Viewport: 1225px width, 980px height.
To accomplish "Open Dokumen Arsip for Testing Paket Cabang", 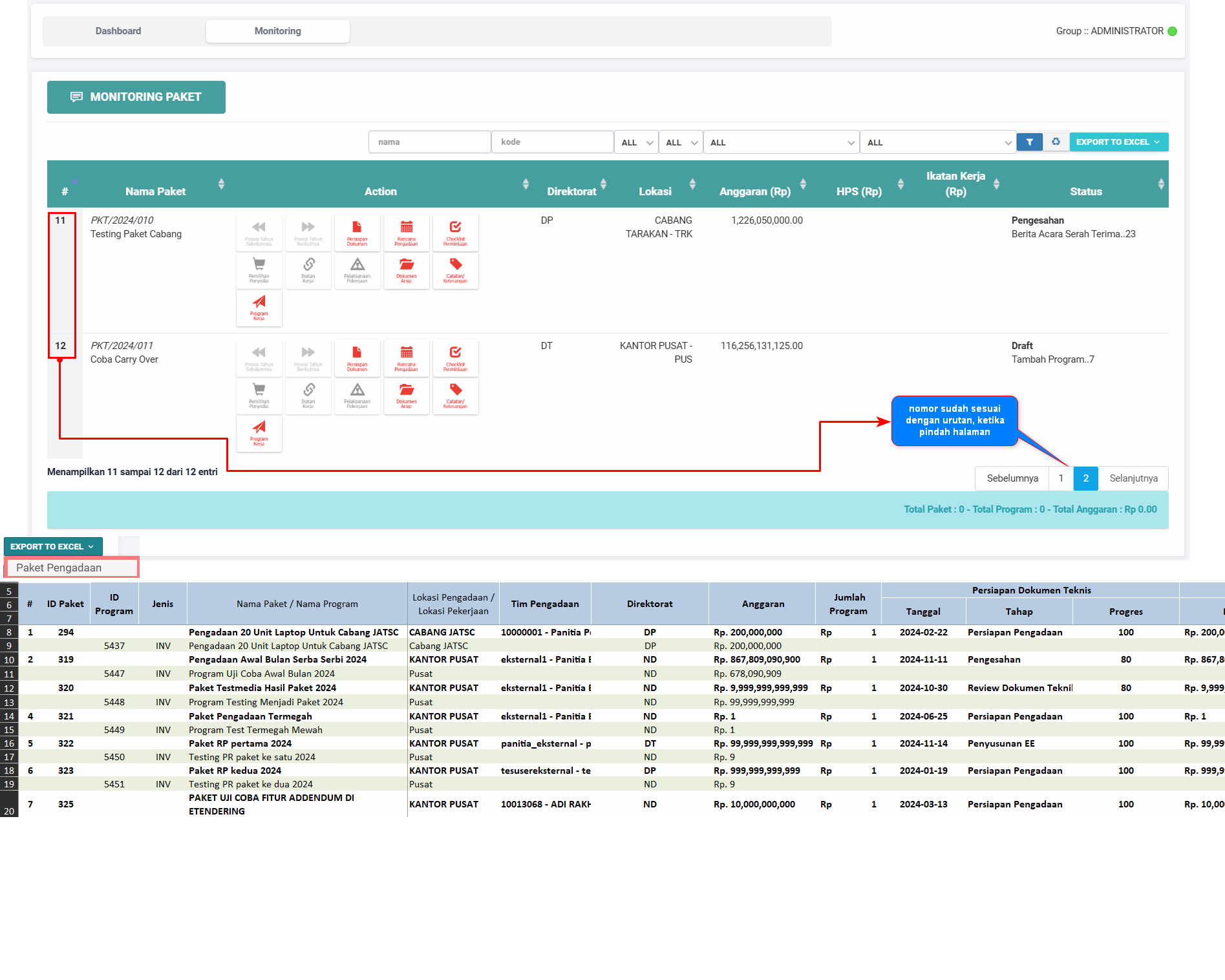I will (406, 270).
